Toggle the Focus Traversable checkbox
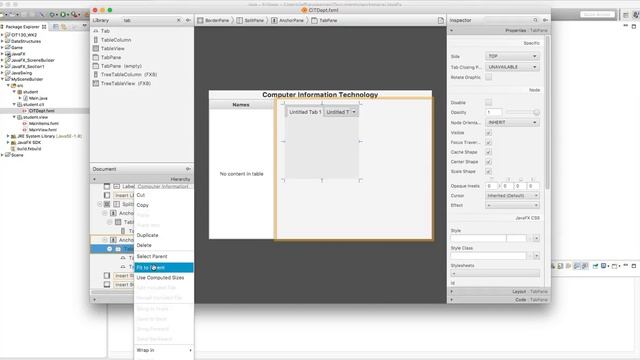The image size is (640, 360). point(489,142)
